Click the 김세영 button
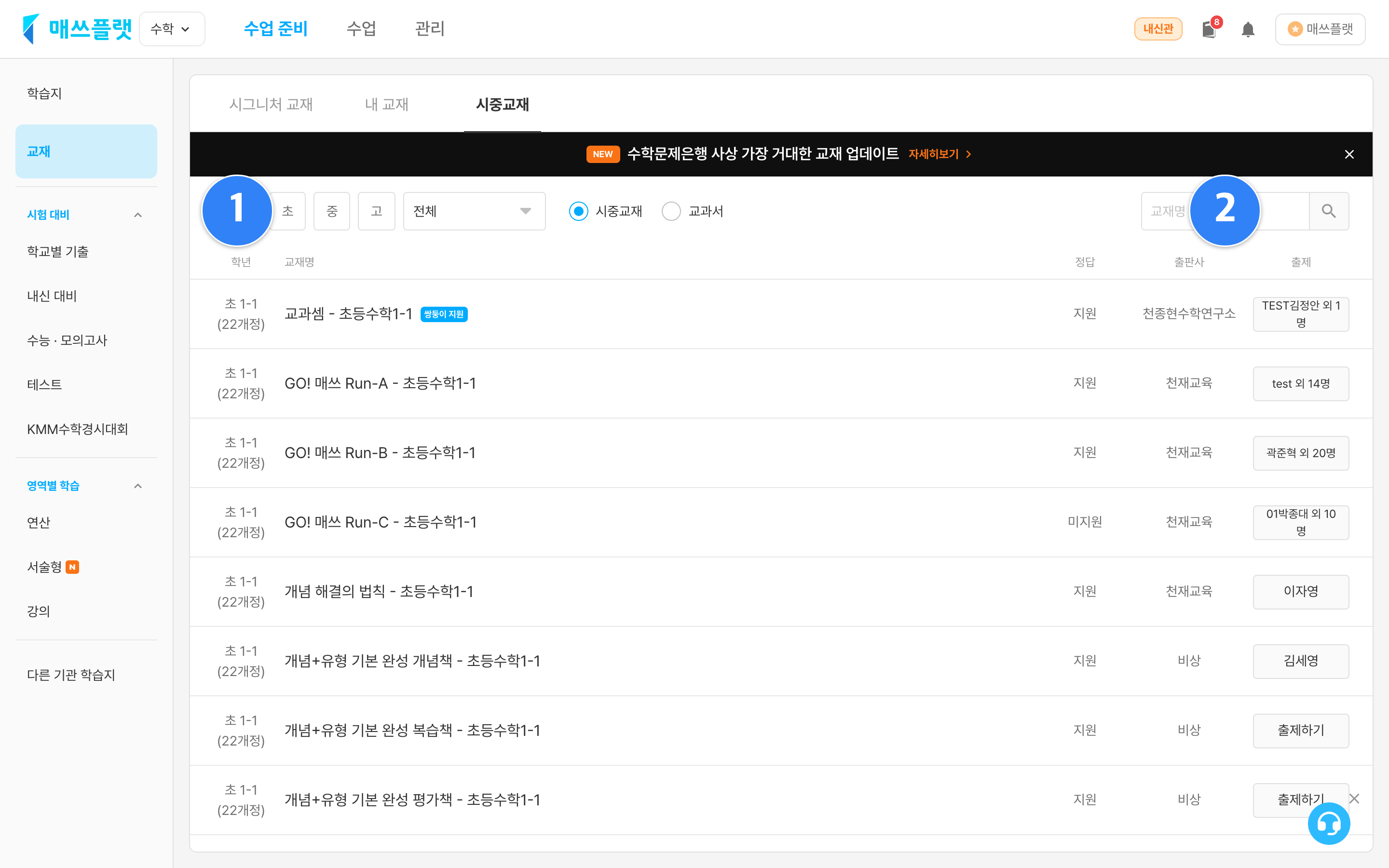The height and width of the screenshot is (868, 1389). pos(1301,661)
